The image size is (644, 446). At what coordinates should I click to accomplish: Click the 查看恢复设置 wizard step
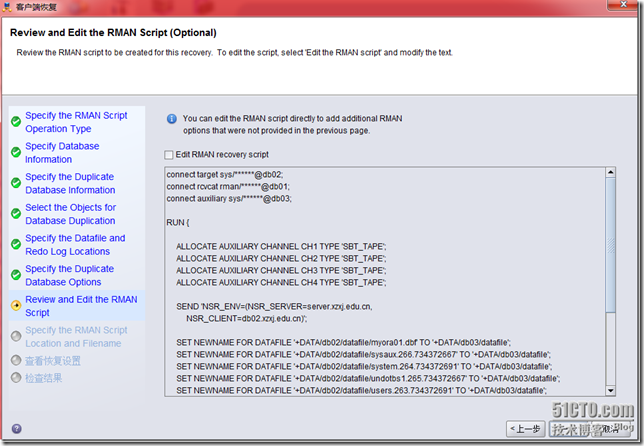(x=53, y=361)
